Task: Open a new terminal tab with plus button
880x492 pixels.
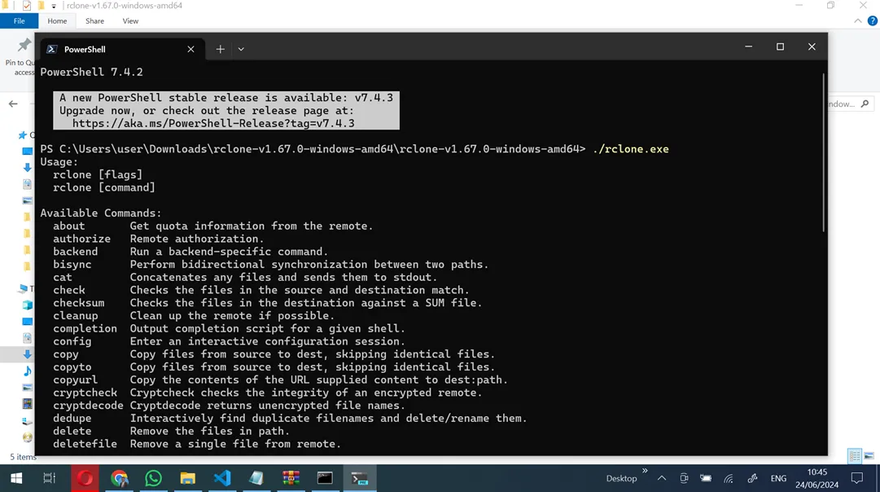Action: click(x=220, y=49)
